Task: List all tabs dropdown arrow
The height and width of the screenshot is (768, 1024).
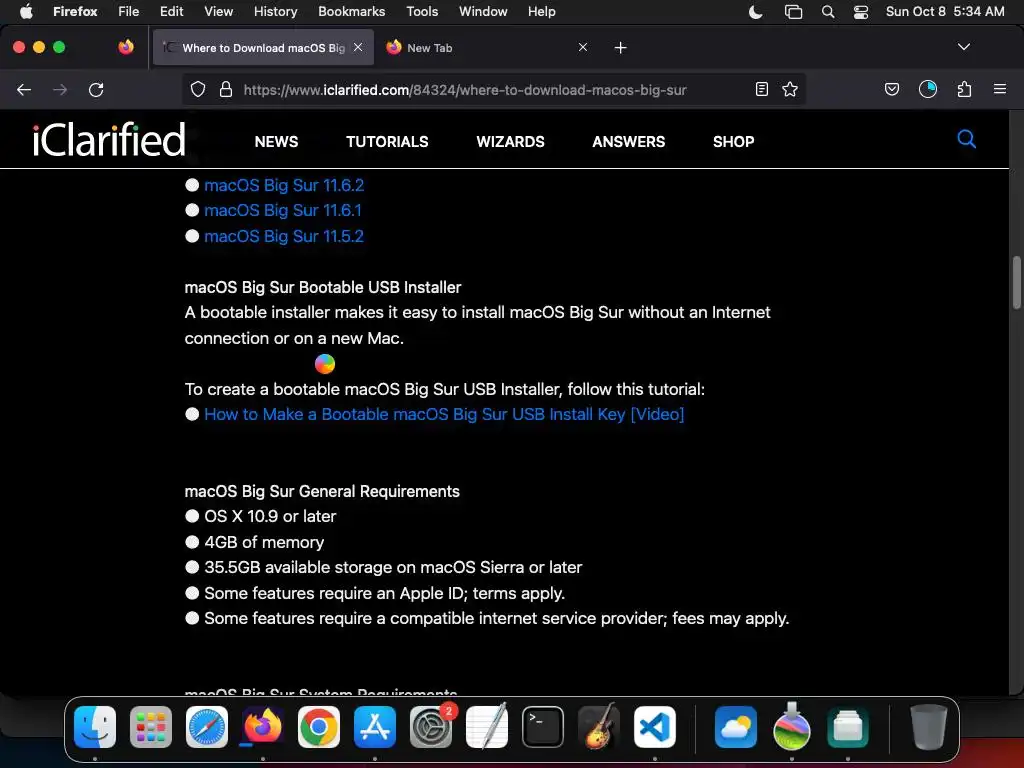Action: pyautogui.click(x=963, y=47)
